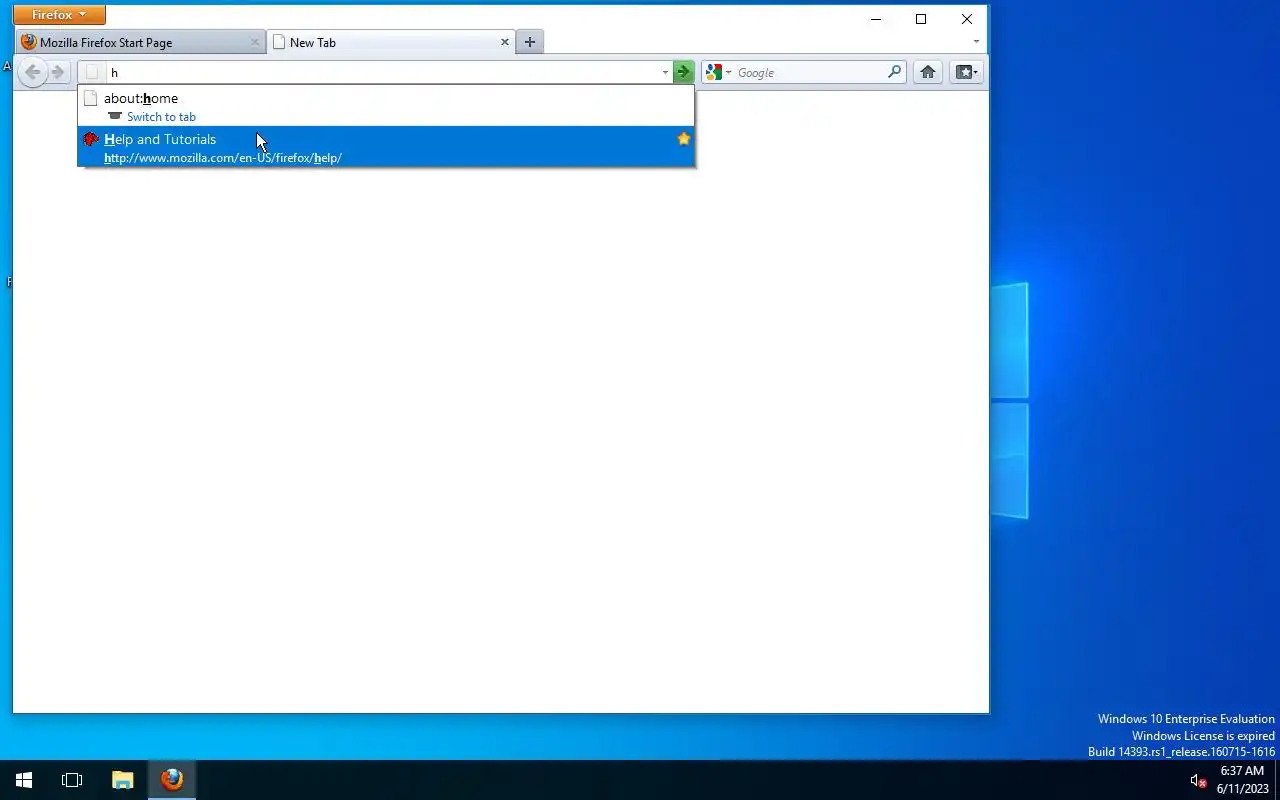Close the Mozilla Firefox Start Page tab
1280x800 pixels.
[254, 42]
